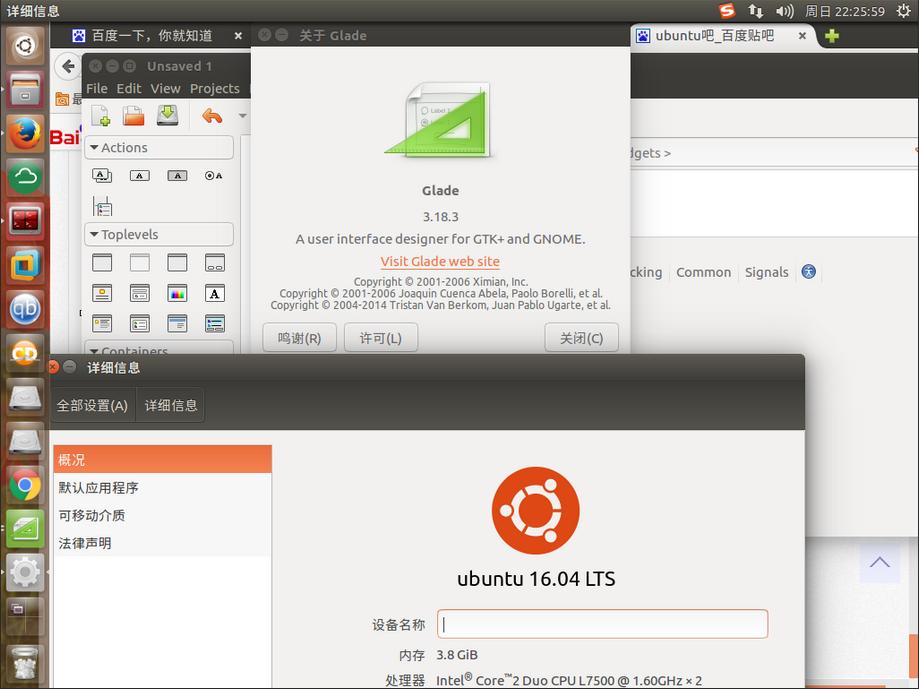Collapse the Actions palette section
This screenshot has height=689, width=919.
tap(159, 148)
